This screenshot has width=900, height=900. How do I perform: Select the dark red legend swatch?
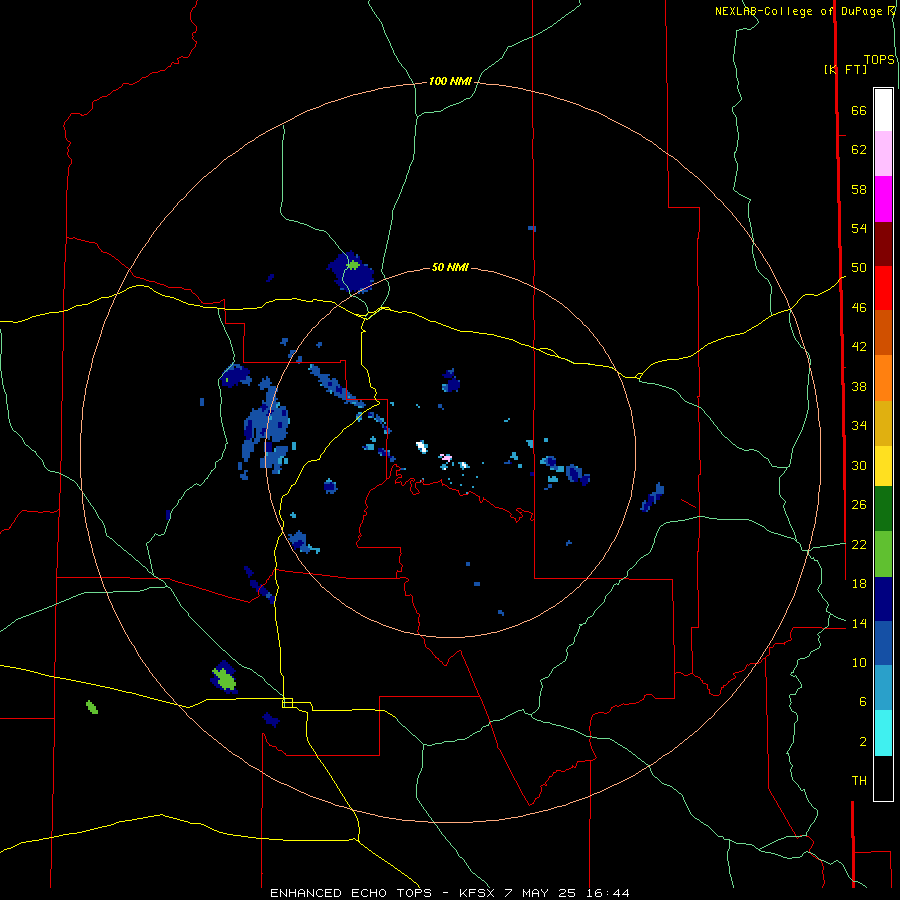(x=883, y=243)
